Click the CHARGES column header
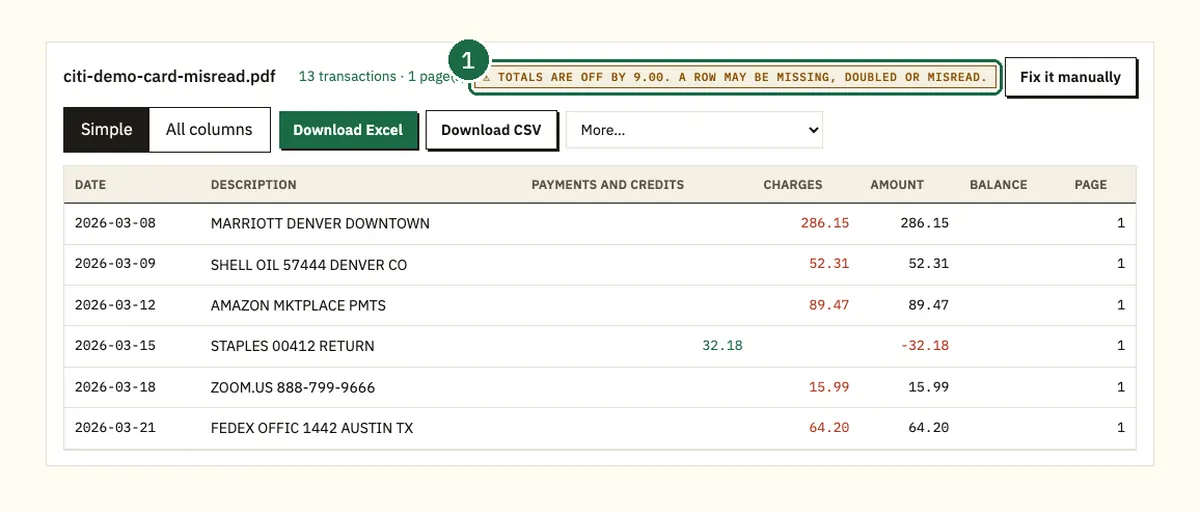The height and width of the screenshot is (512, 1200). 793,185
